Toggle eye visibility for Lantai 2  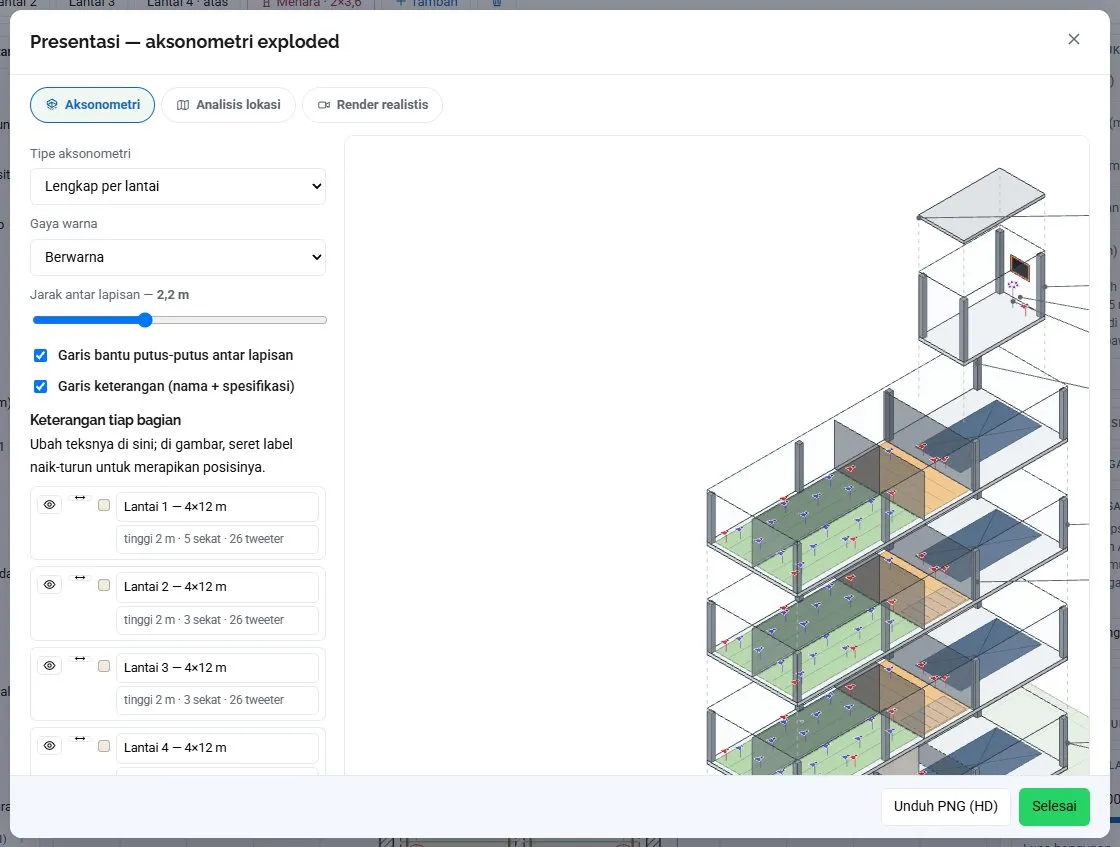tap(49, 585)
